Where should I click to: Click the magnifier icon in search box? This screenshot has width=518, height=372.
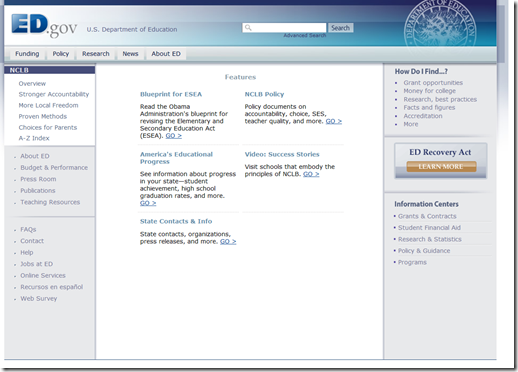[248, 28]
